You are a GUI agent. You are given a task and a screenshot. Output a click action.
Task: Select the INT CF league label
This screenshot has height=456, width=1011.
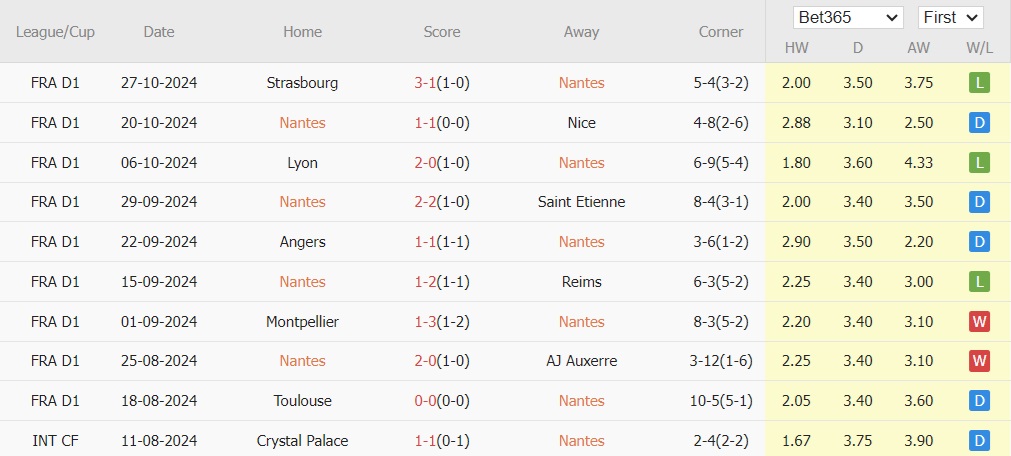[56, 440]
